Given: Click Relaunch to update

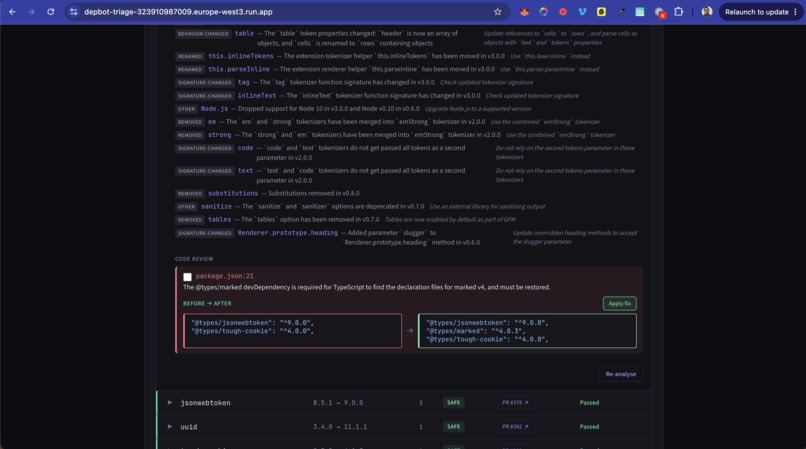Looking at the screenshot, I should [x=756, y=12].
